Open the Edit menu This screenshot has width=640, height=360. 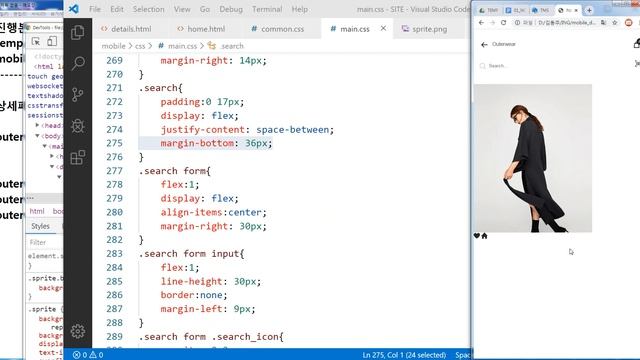(117, 9)
